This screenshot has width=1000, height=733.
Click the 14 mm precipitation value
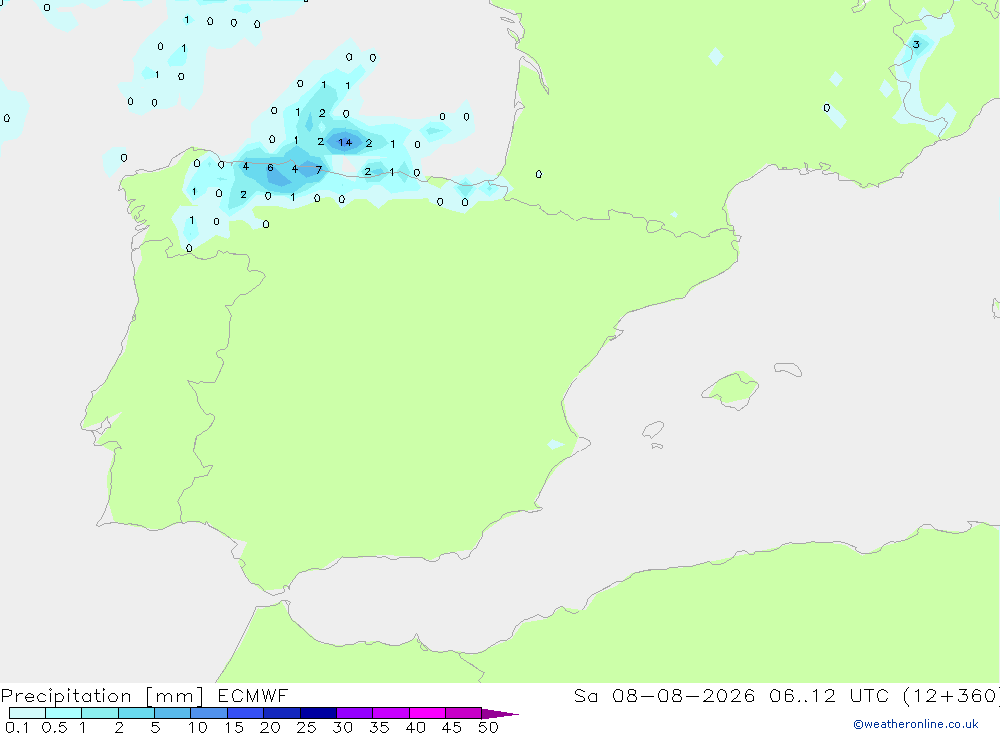[345, 142]
